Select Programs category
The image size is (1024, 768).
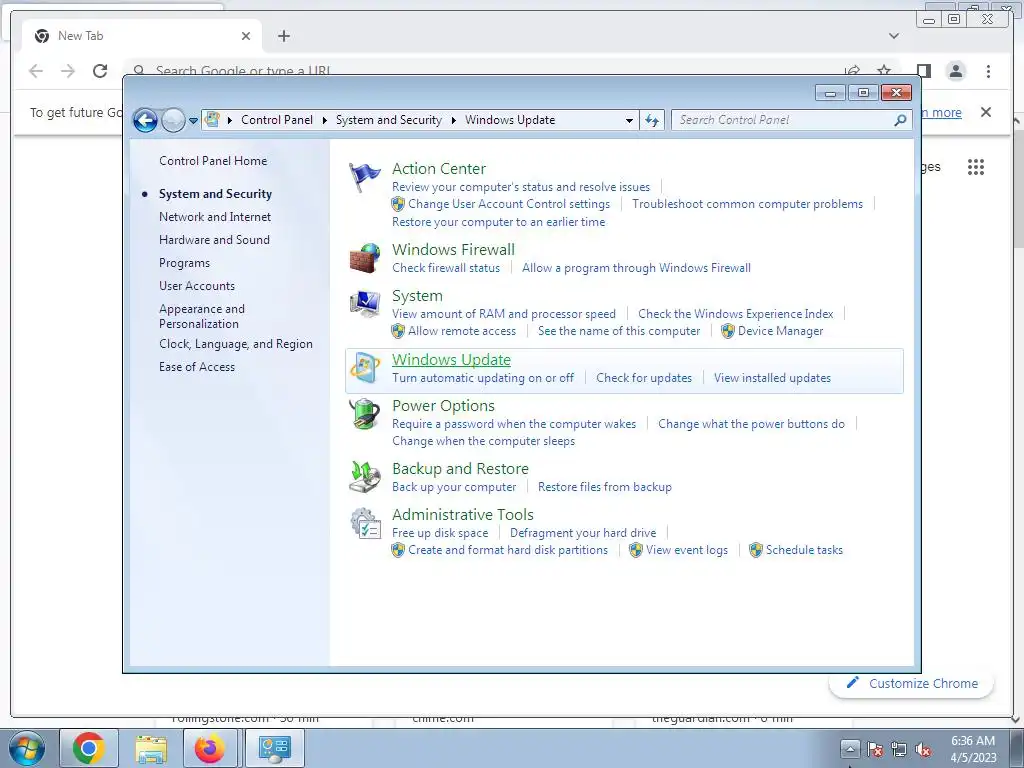184,263
